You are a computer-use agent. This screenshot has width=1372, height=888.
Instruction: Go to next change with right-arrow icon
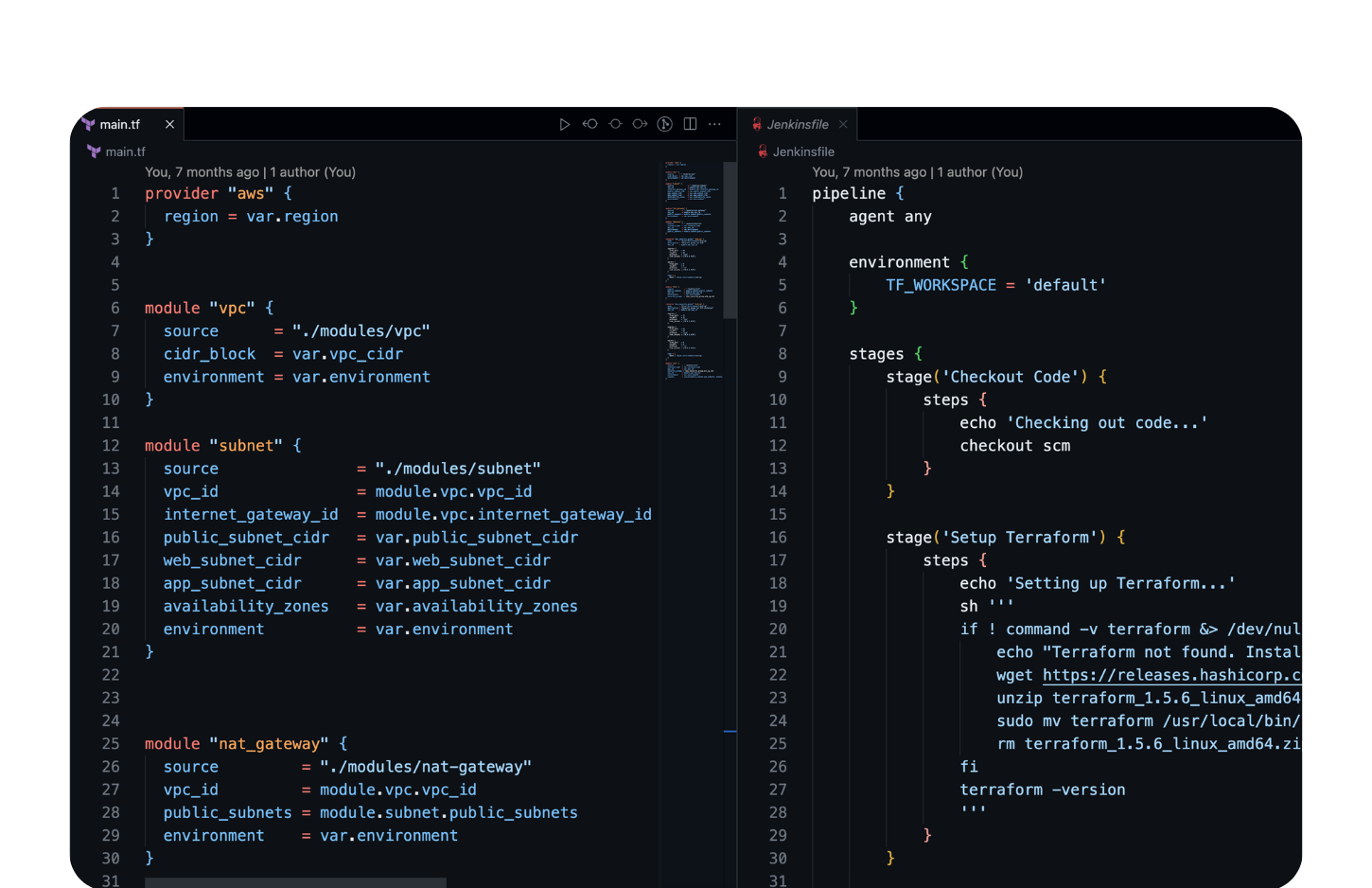[640, 124]
